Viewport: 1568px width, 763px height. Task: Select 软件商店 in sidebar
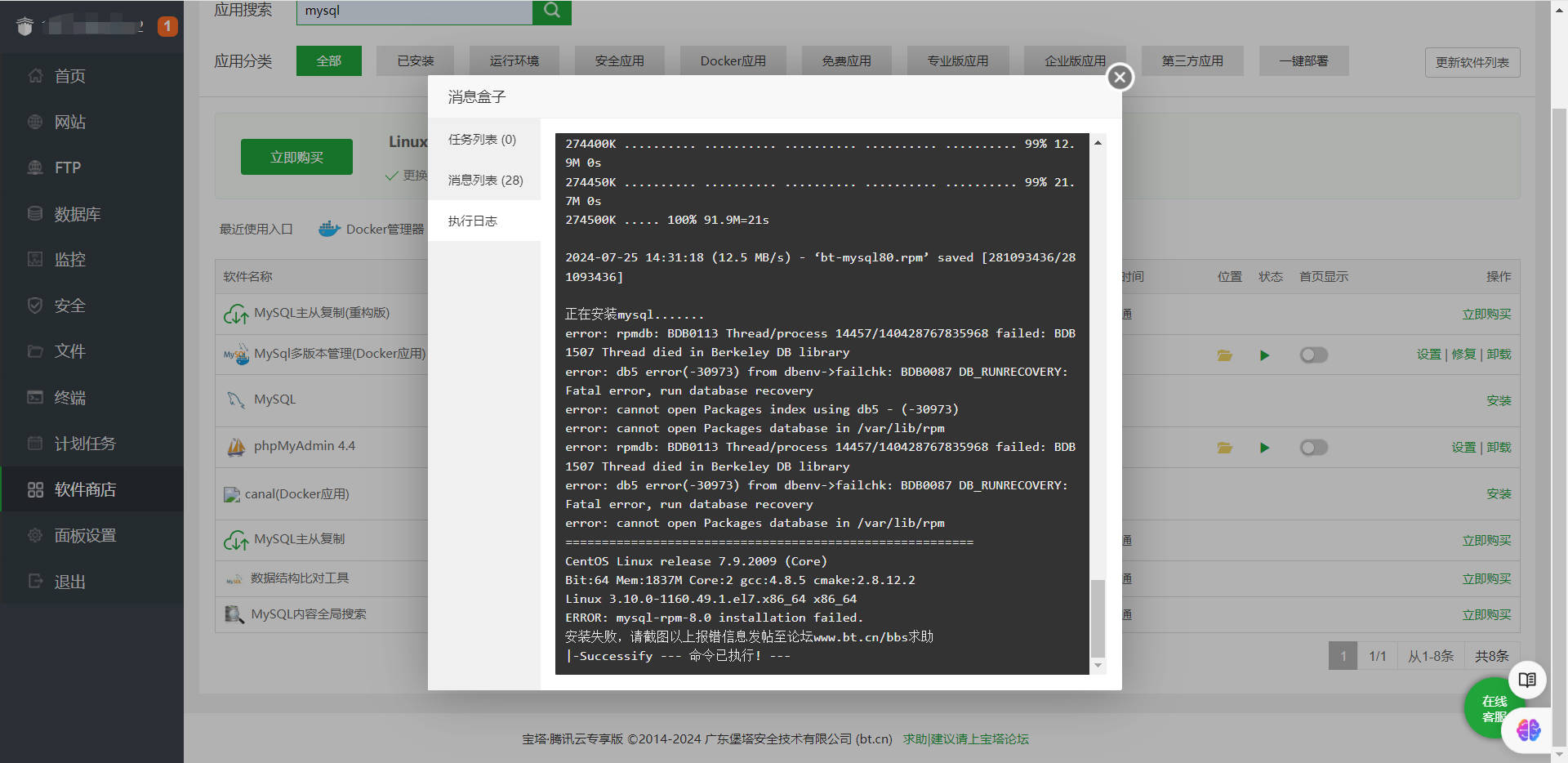click(91, 489)
